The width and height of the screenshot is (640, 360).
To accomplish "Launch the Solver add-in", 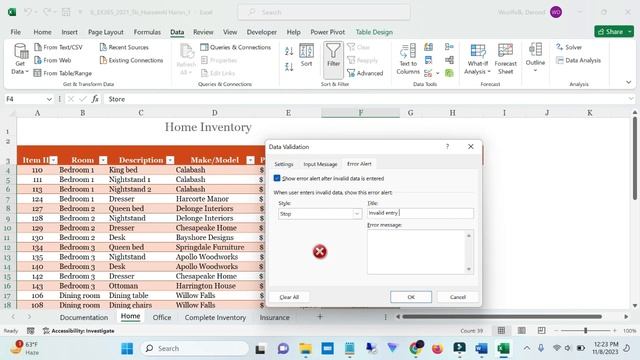I will point(569,47).
